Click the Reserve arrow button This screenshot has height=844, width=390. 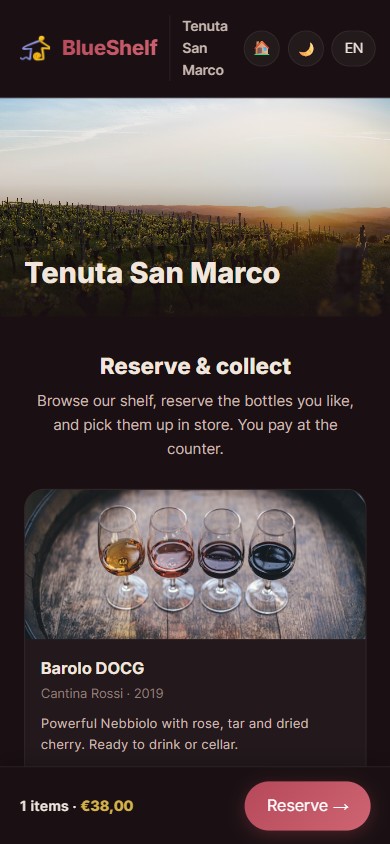pyautogui.click(x=308, y=806)
